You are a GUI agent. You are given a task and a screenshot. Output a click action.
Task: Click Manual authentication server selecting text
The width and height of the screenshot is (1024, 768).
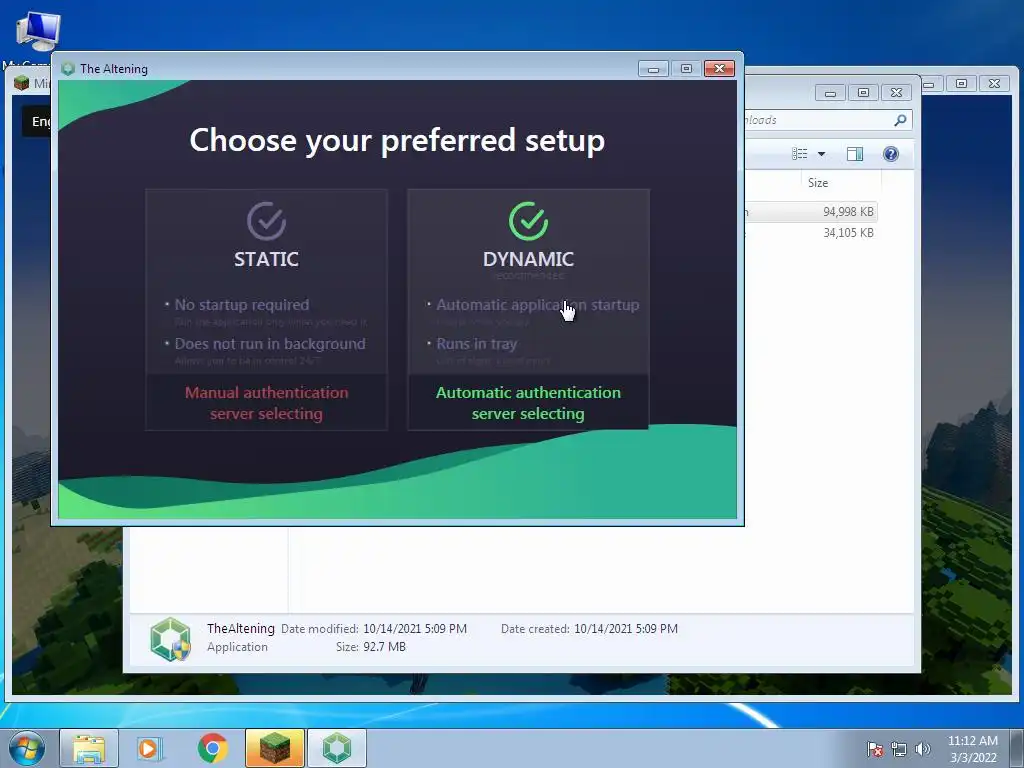[x=266, y=403]
